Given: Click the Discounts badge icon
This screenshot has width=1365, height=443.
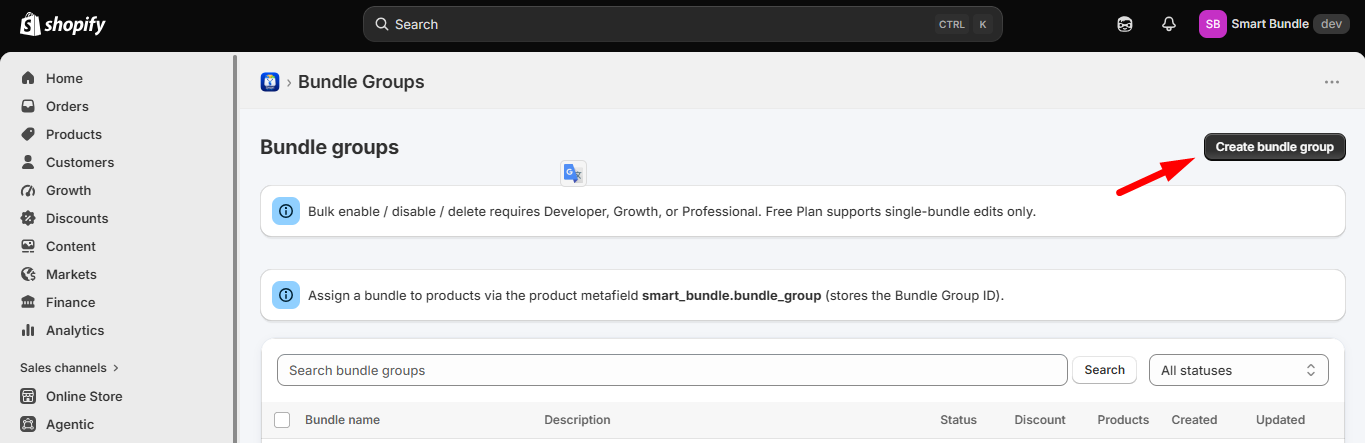Looking at the screenshot, I should (28, 218).
